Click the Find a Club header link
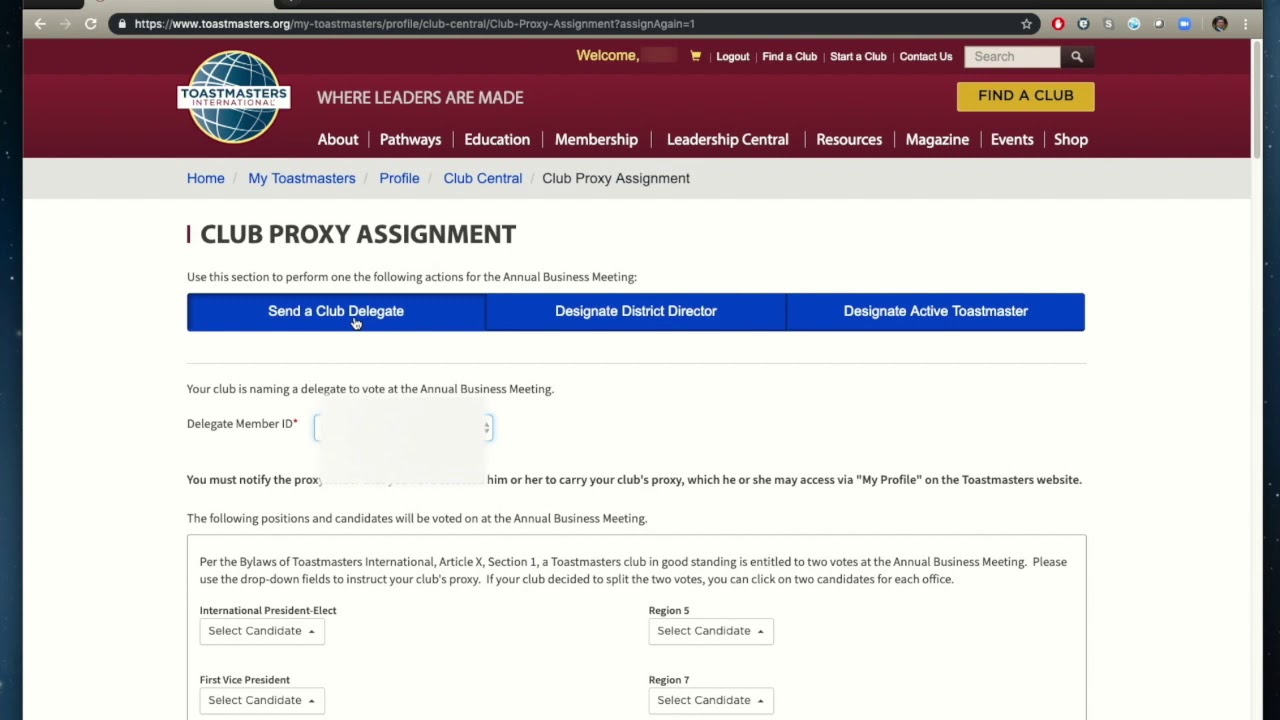This screenshot has width=1280, height=720. click(790, 57)
